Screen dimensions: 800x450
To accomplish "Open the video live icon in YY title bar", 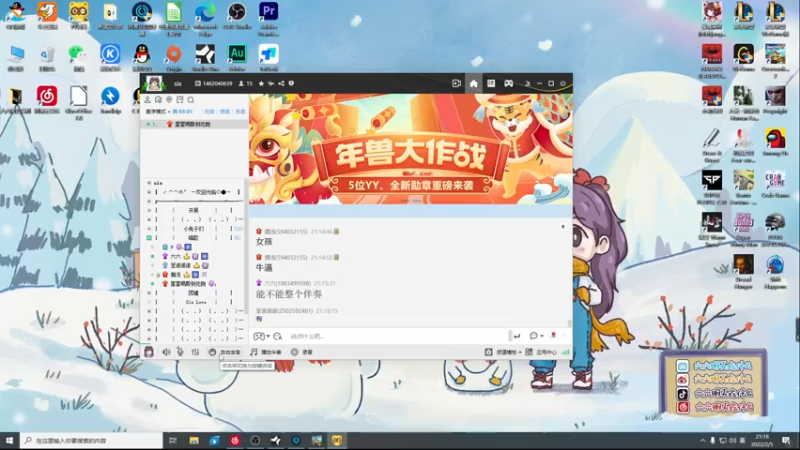I will 457,84.
